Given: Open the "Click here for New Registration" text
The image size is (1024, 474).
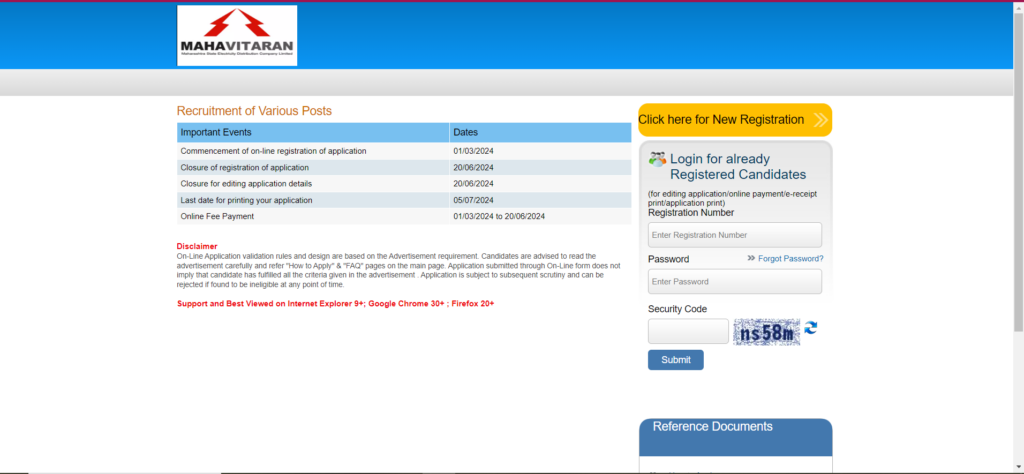Looking at the screenshot, I should click(721, 120).
